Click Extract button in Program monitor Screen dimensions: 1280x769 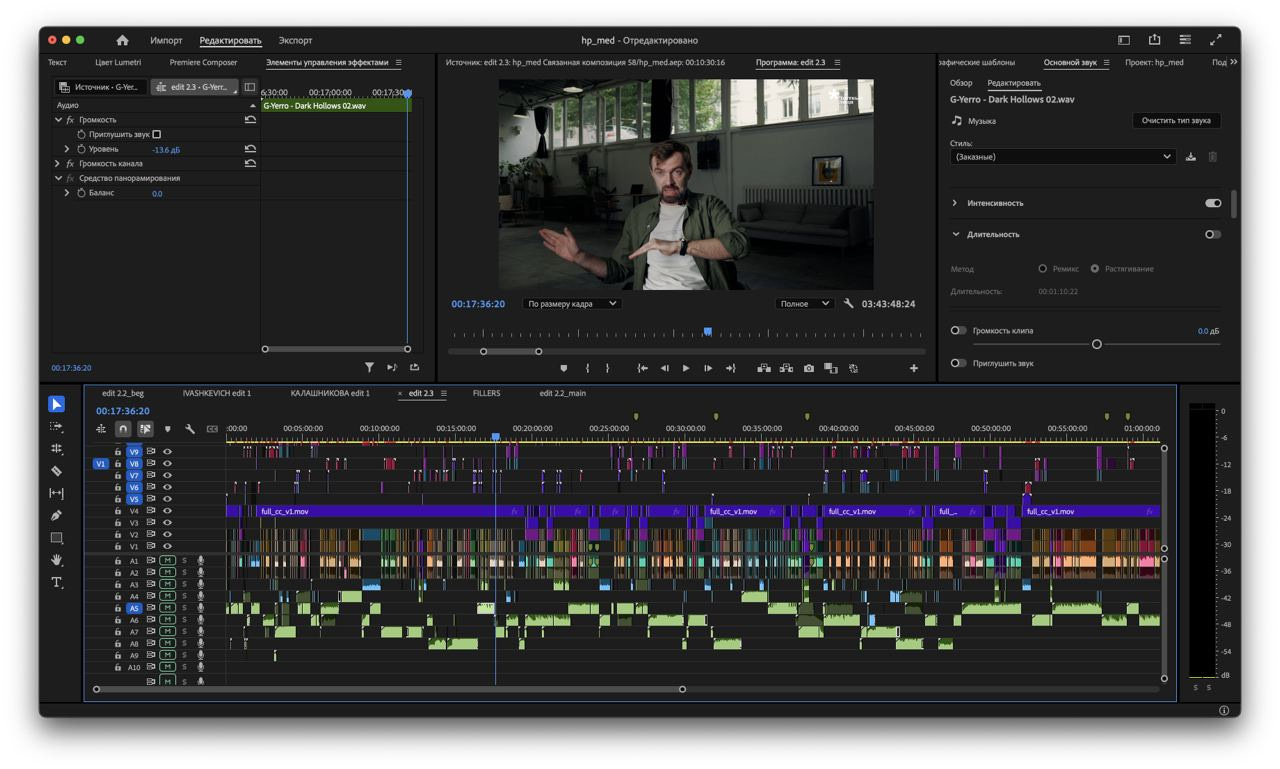click(x=786, y=368)
